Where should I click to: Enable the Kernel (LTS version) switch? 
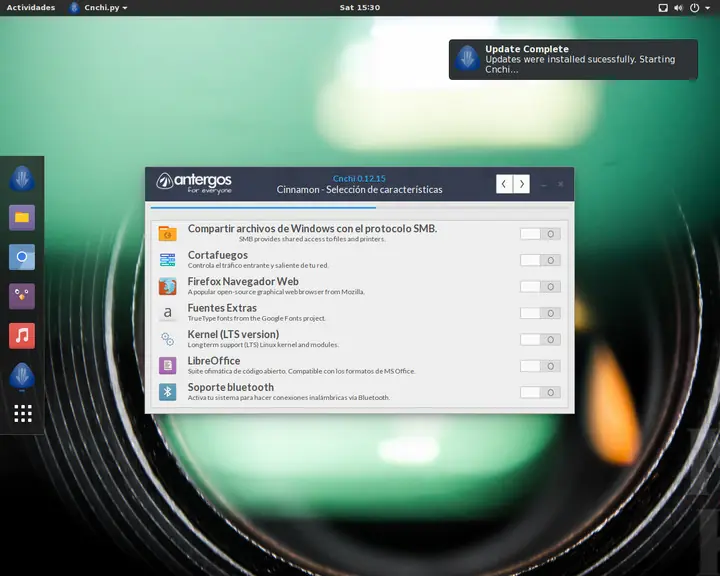coord(540,339)
